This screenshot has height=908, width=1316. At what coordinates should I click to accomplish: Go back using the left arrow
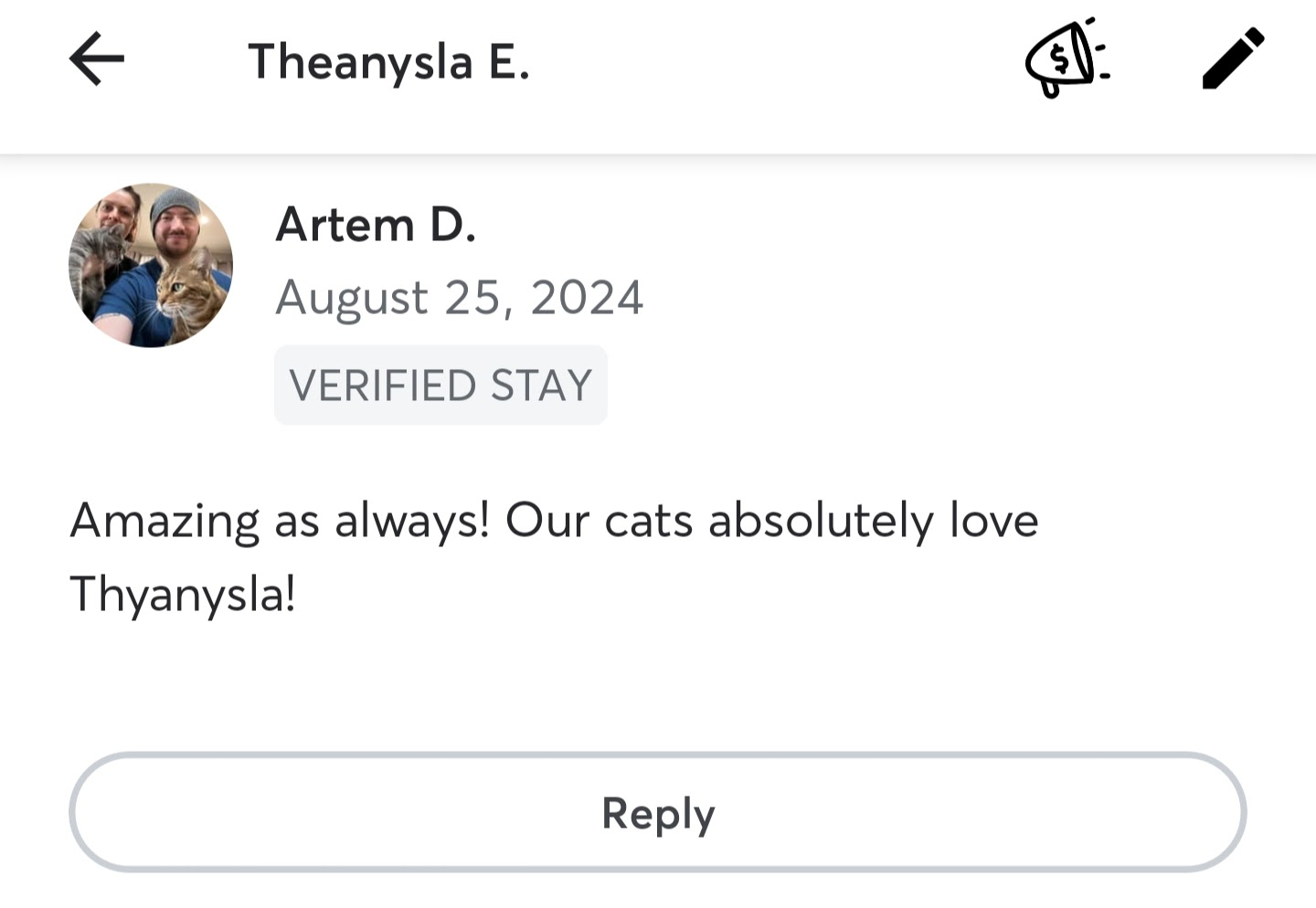tap(97, 59)
